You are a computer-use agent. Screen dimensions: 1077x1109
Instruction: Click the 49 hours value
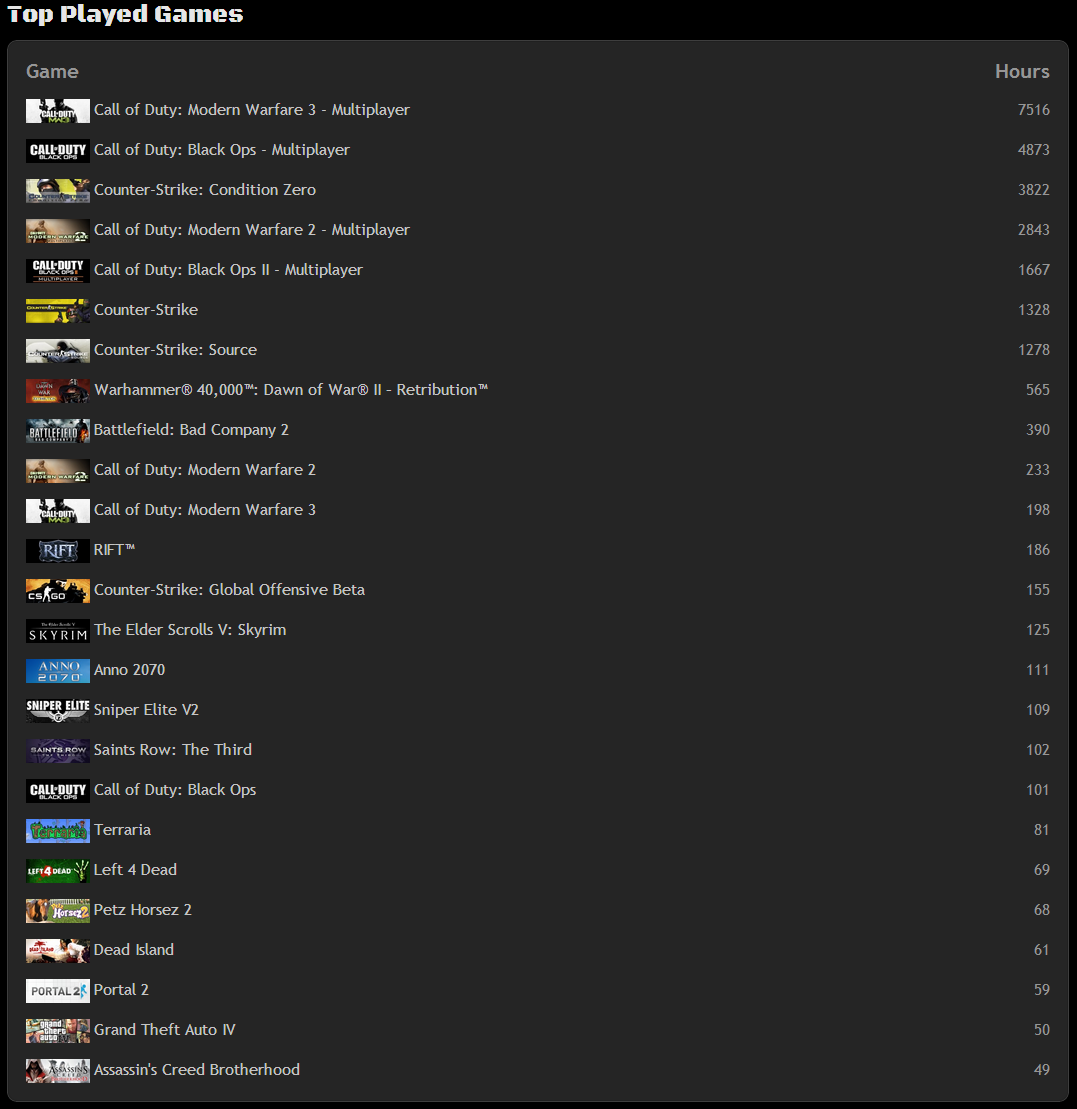point(1042,1069)
